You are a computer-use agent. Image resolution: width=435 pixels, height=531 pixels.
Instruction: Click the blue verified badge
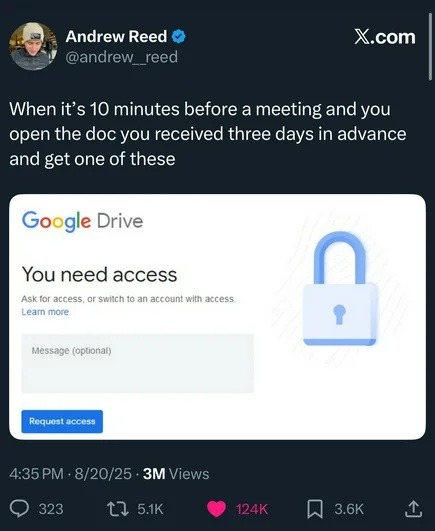point(178,37)
